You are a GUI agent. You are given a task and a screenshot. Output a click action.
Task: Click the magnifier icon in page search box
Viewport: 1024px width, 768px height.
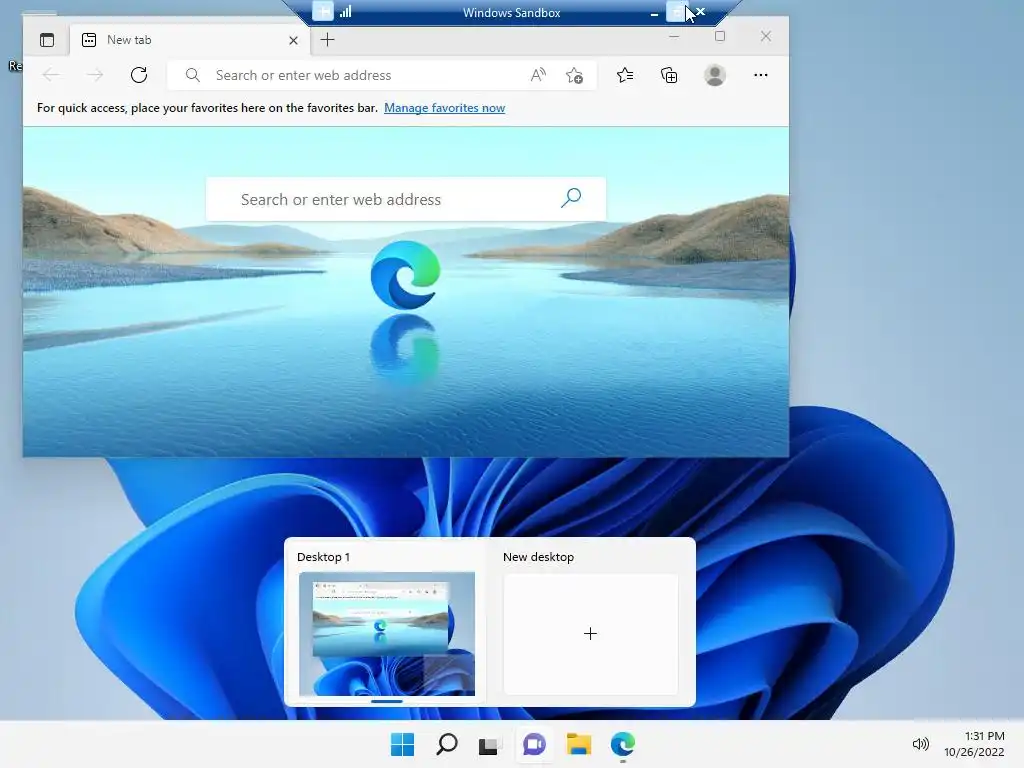coord(571,198)
